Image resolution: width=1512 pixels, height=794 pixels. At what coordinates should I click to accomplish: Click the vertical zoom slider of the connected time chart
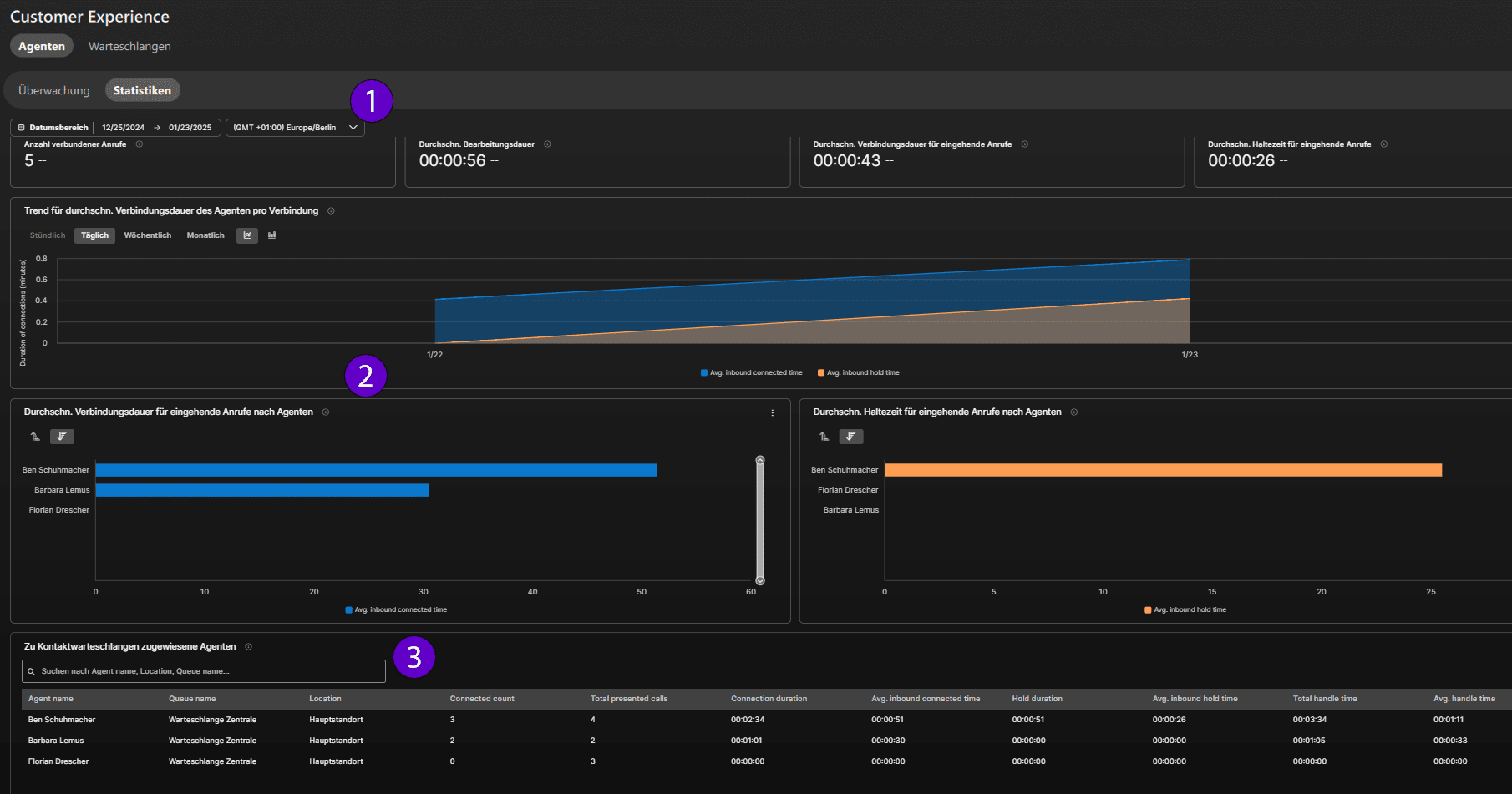coord(760,520)
